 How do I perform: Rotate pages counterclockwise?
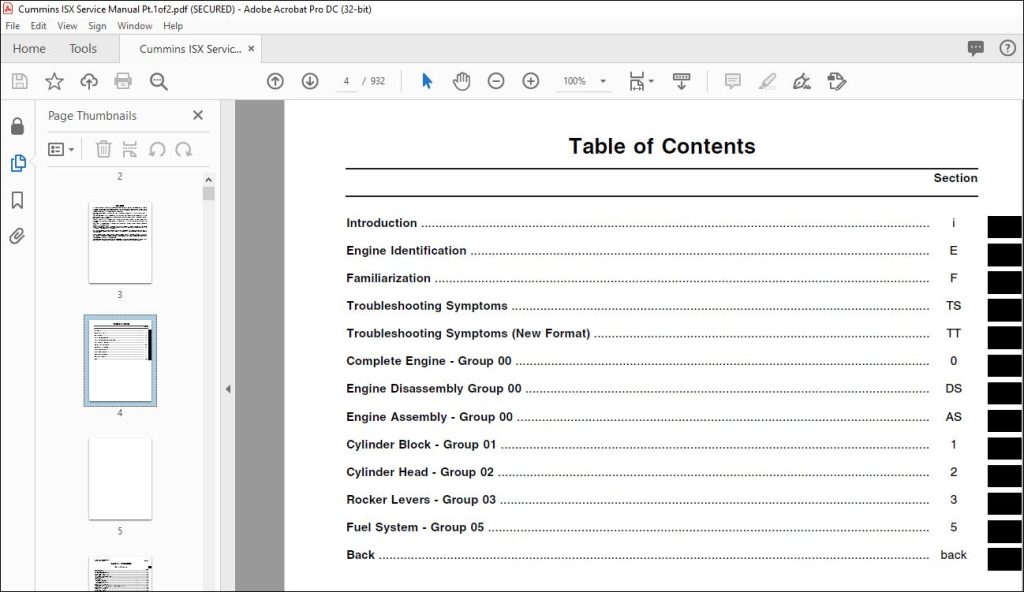157,150
